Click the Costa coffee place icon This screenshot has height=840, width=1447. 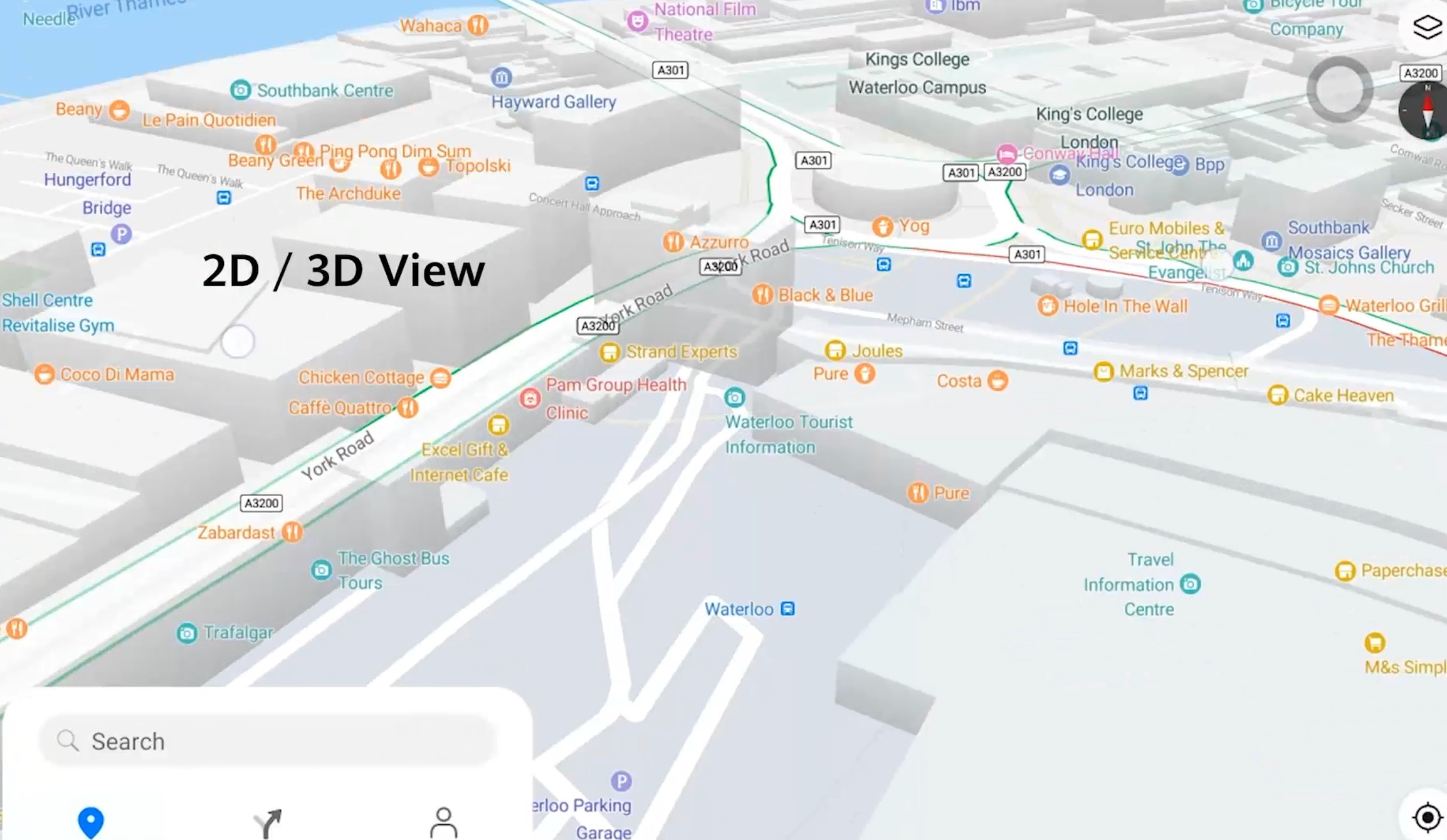point(998,381)
